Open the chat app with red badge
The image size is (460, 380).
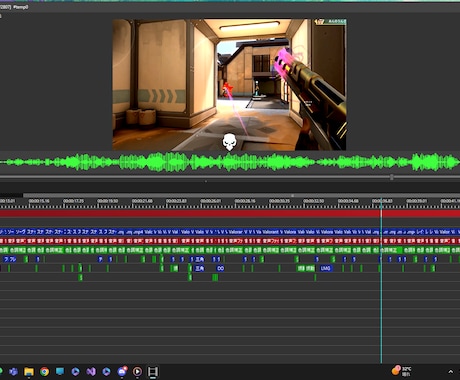point(122,371)
